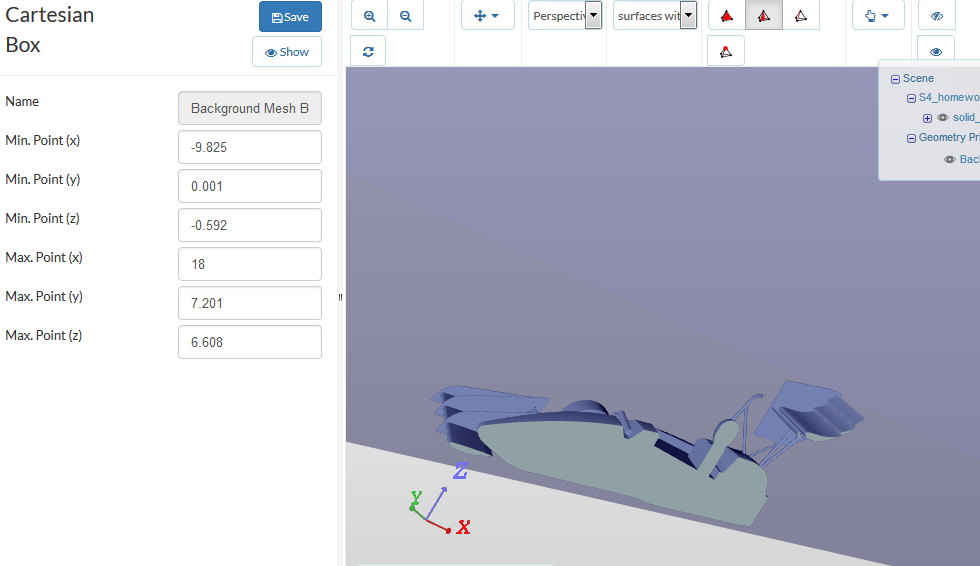Image resolution: width=980 pixels, height=566 pixels.
Task: Save the Cartesian Box settings
Action: coord(290,17)
